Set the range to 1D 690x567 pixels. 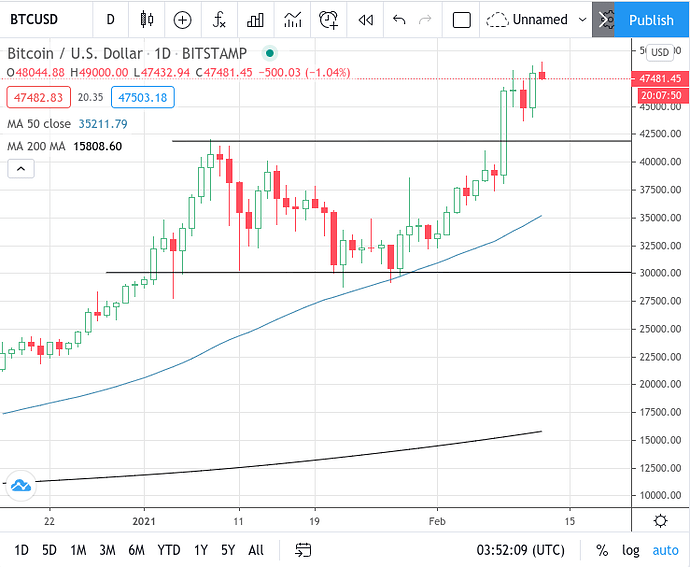(21, 550)
